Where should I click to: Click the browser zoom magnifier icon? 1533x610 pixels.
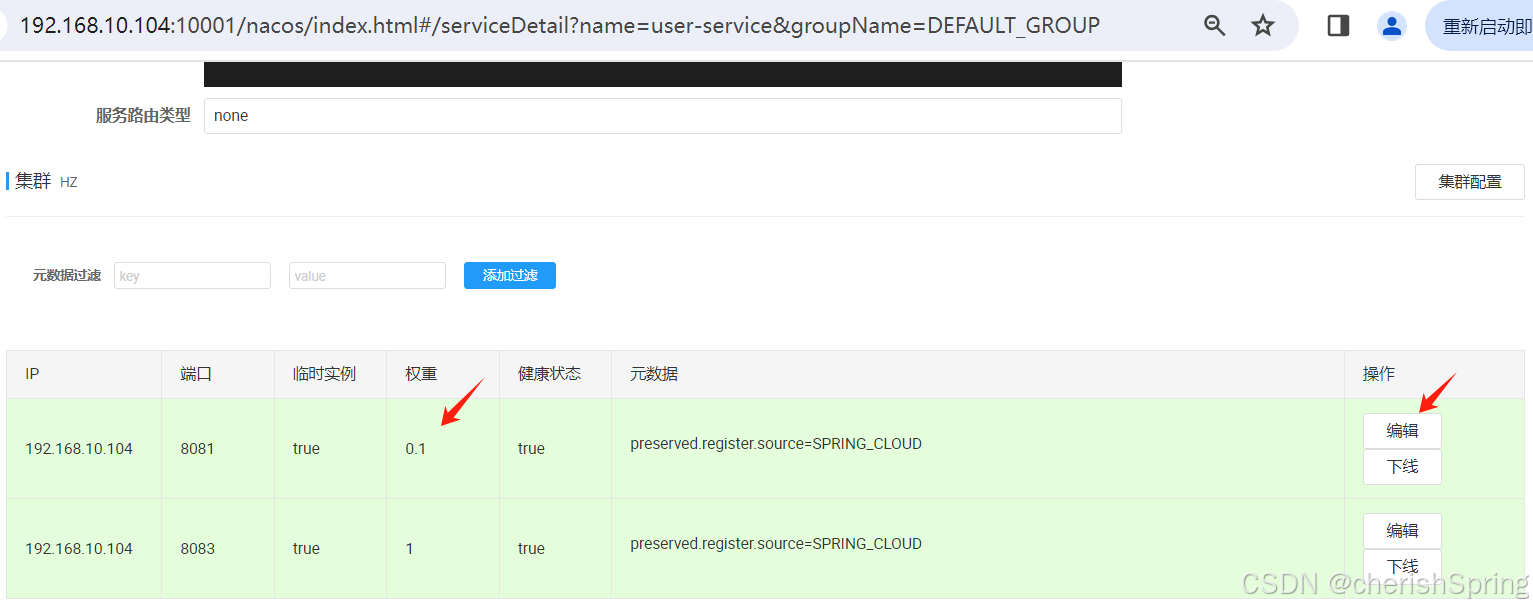click(1214, 26)
